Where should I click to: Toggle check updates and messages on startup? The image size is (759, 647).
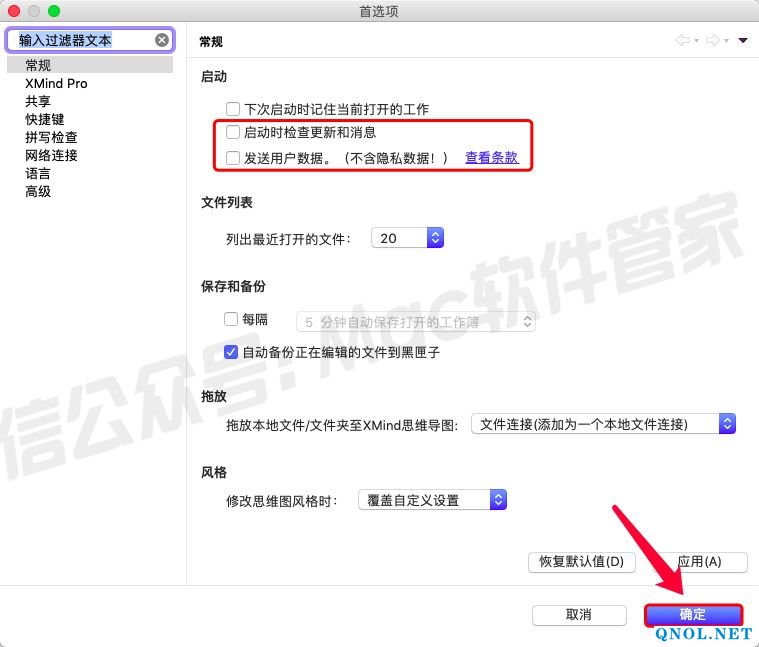pyautogui.click(x=233, y=132)
